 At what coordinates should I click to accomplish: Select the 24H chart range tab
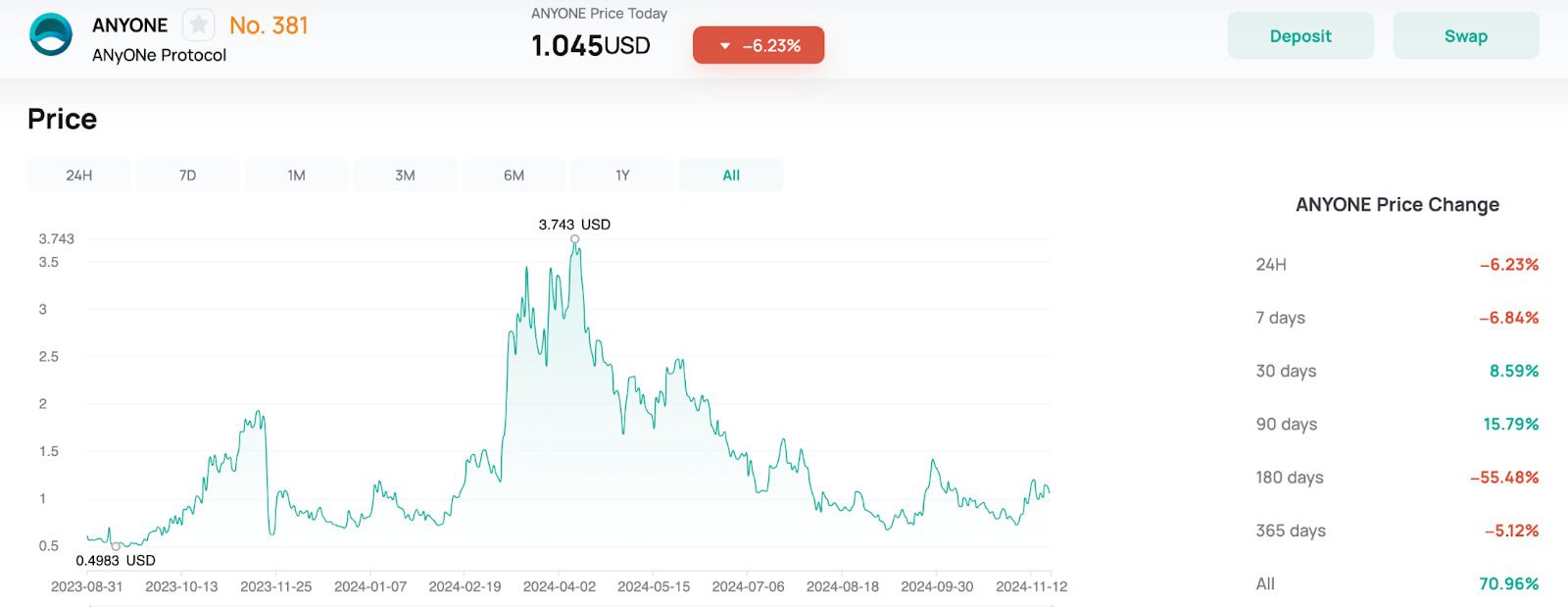coord(79,176)
